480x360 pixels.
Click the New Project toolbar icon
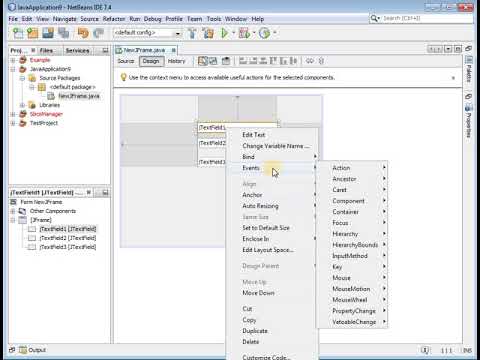click(33, 33)
